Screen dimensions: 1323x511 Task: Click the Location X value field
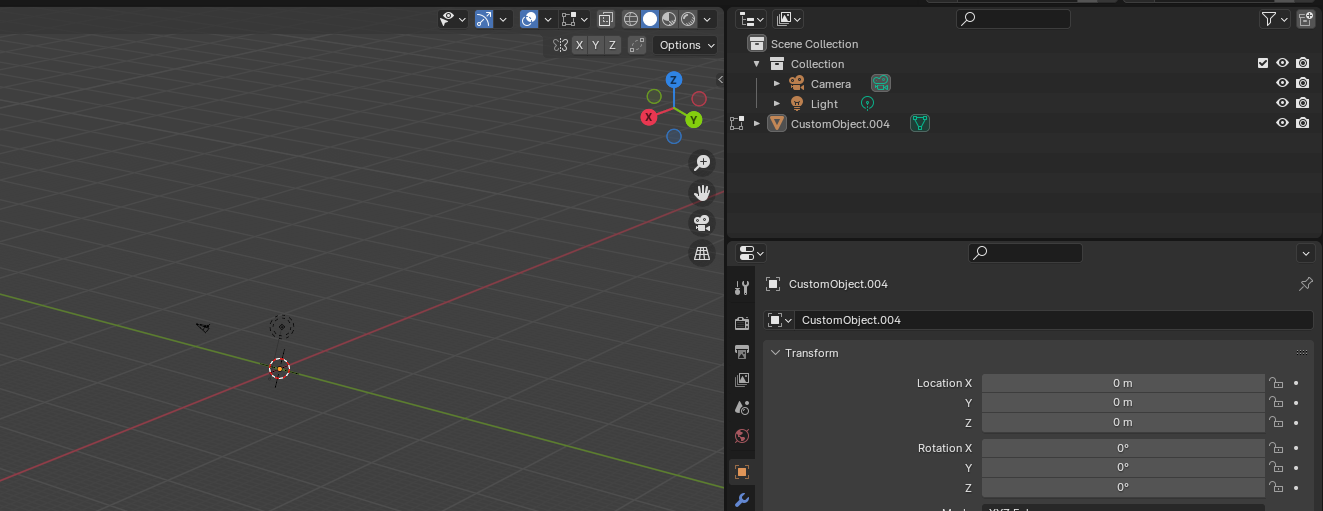pyautogui.click(x=1122, y=383)
